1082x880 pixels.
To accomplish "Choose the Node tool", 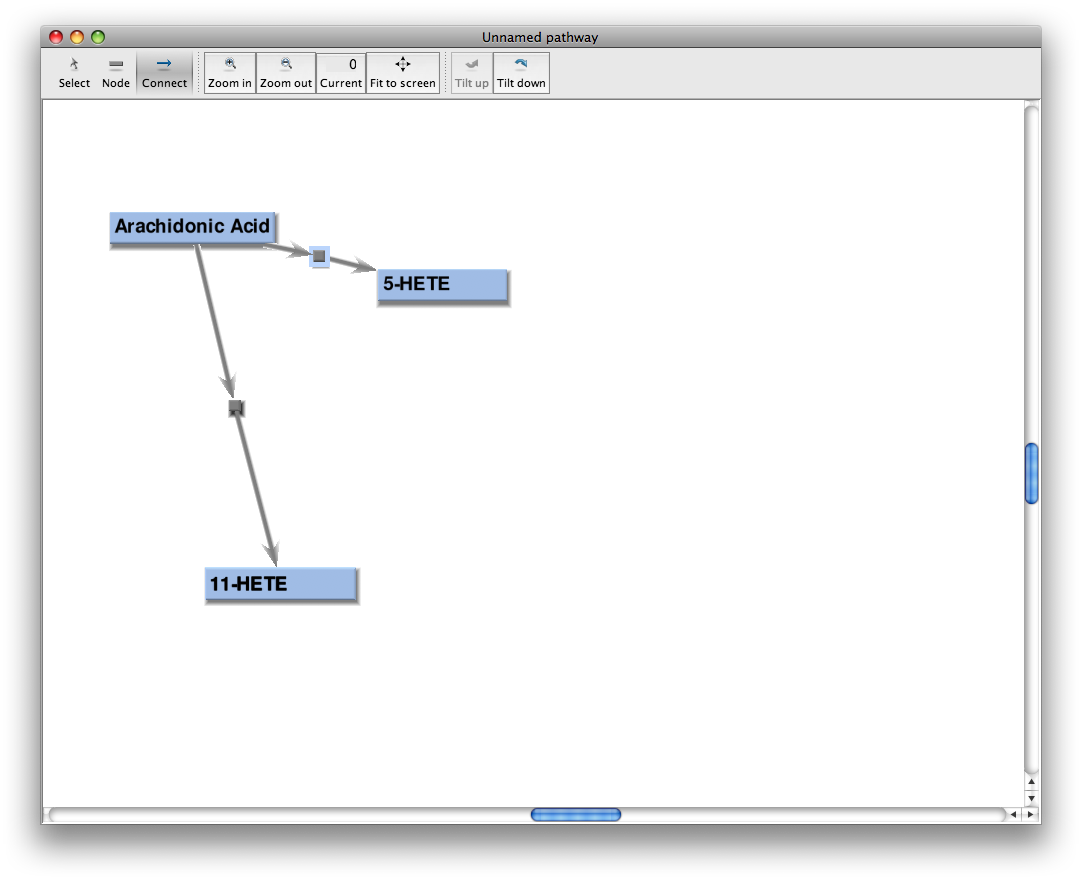I will (x=116, y=73).
